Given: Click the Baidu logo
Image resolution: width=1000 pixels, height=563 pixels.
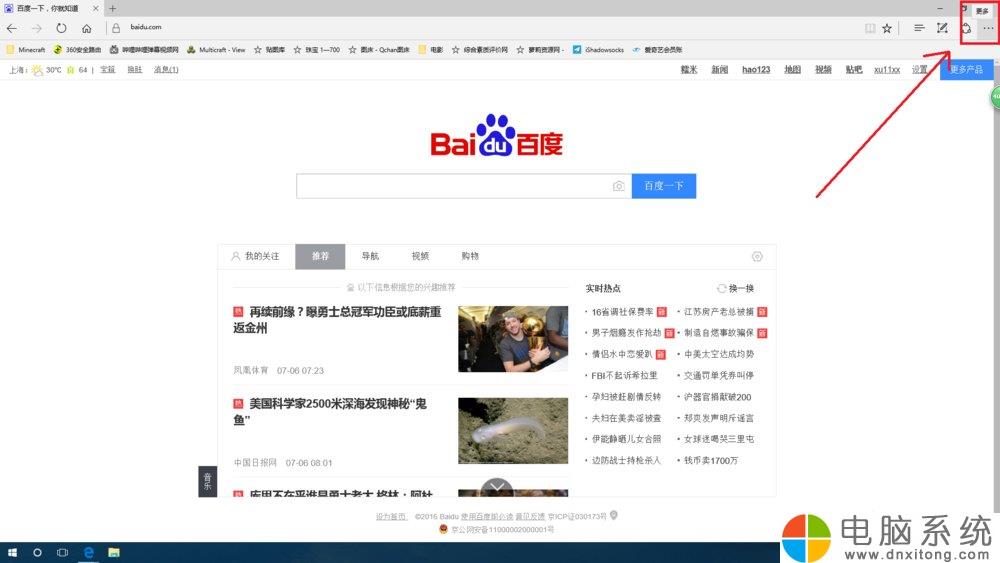Looking at the screenshot, I should coord(496,136).
